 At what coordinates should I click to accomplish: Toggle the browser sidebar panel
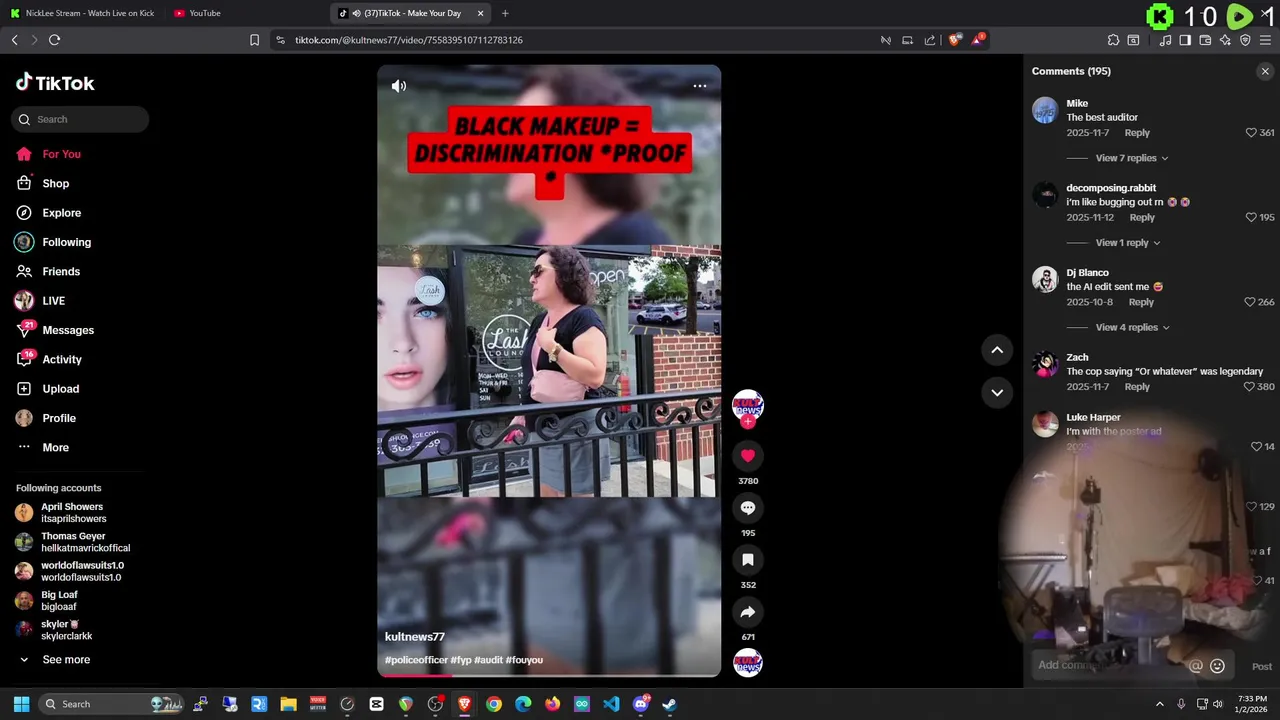coord(1185,40)
